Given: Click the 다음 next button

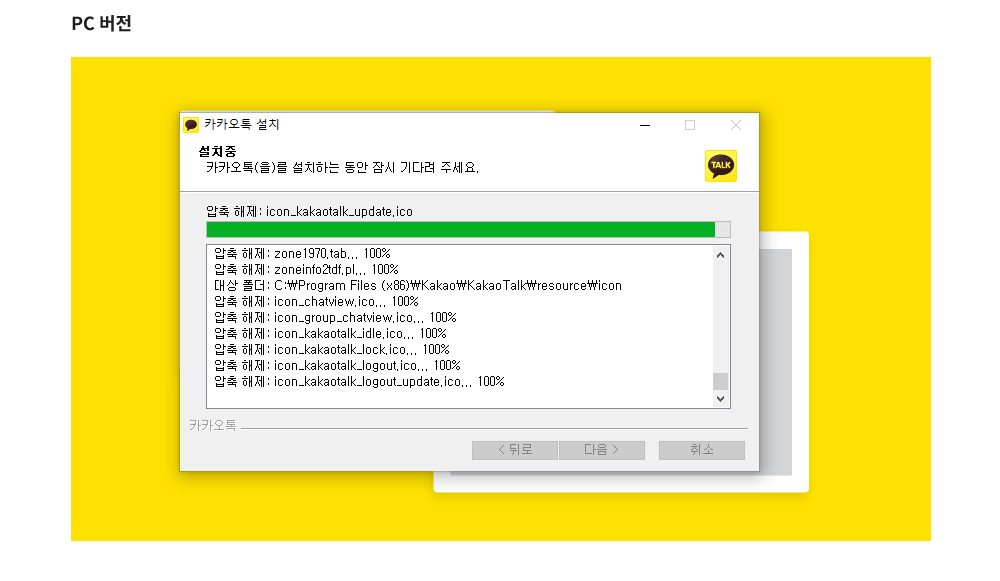Looking at the screenshot, I should [x=601, y=450].
